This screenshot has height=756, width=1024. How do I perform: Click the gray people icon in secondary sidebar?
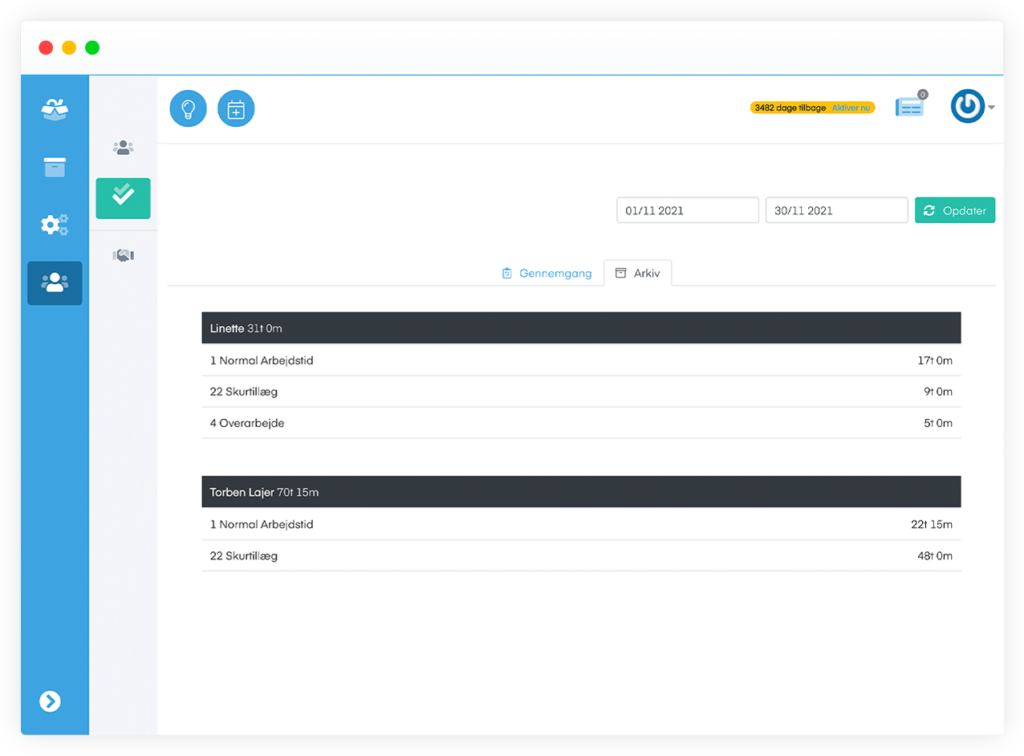coord(123,148)
